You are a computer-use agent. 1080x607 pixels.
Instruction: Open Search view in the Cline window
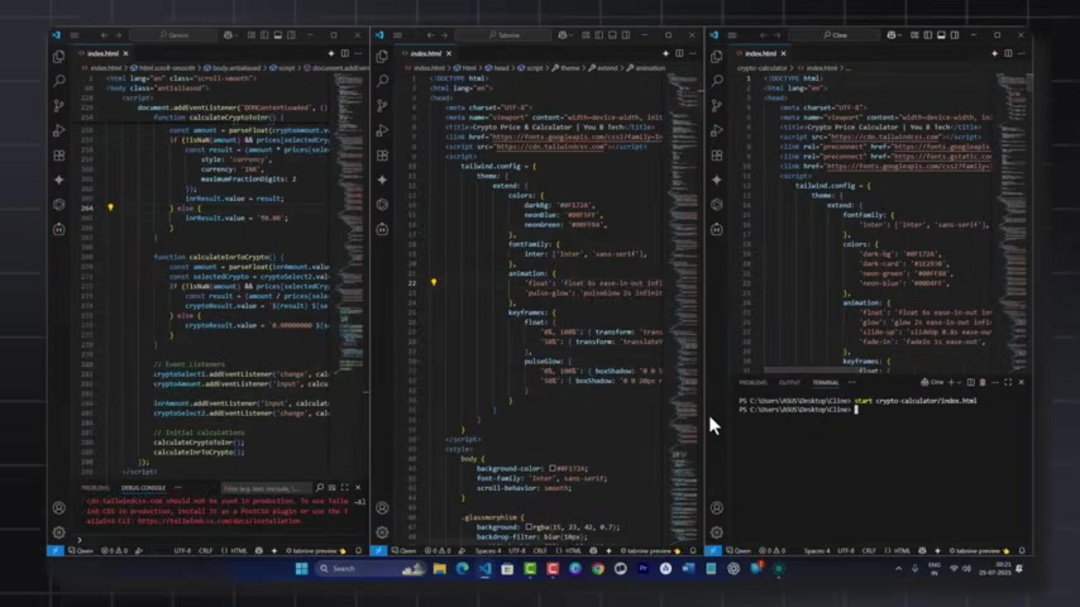point(716,81)
